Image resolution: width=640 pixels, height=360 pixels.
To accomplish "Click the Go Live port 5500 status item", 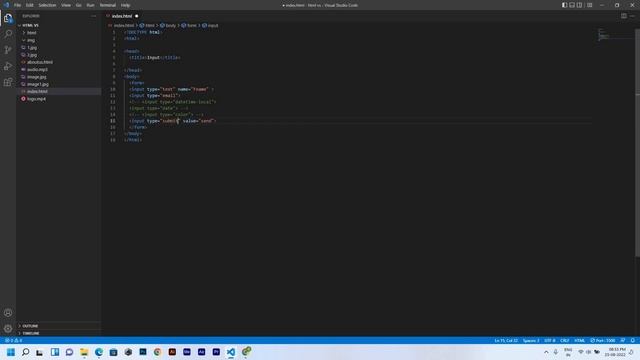I will (603, 340).
